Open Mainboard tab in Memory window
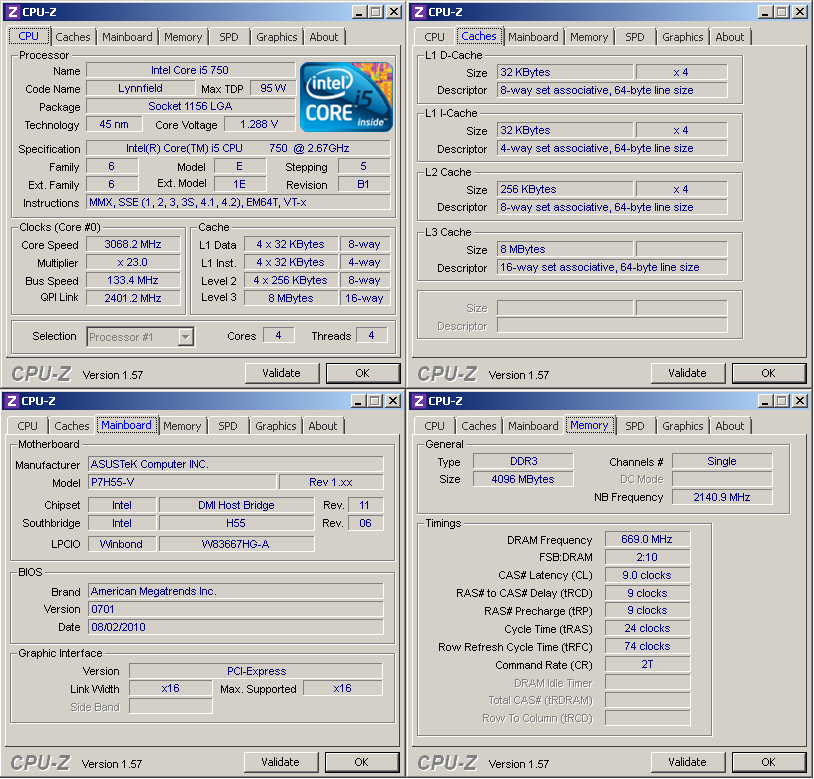 (x=533, y=426)
